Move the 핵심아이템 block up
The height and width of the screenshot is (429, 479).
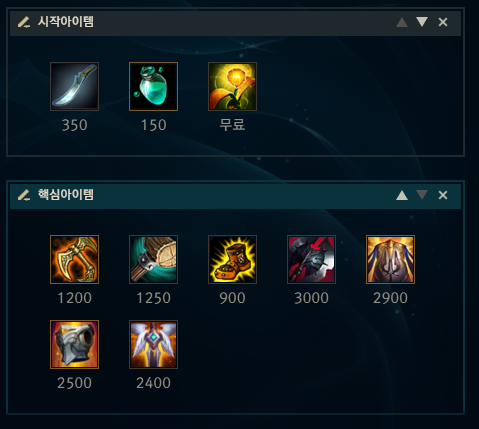(402, 195)
